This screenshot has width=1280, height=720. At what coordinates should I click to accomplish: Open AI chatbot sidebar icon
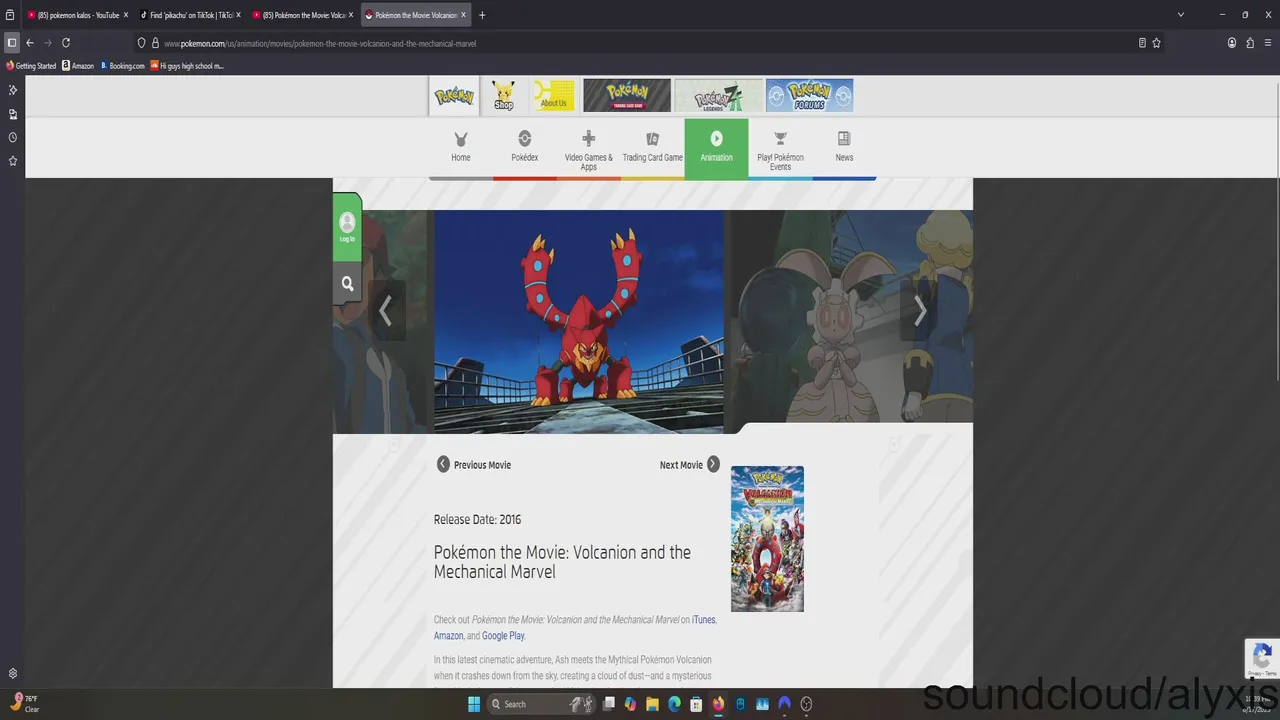[x=12, y=90]
